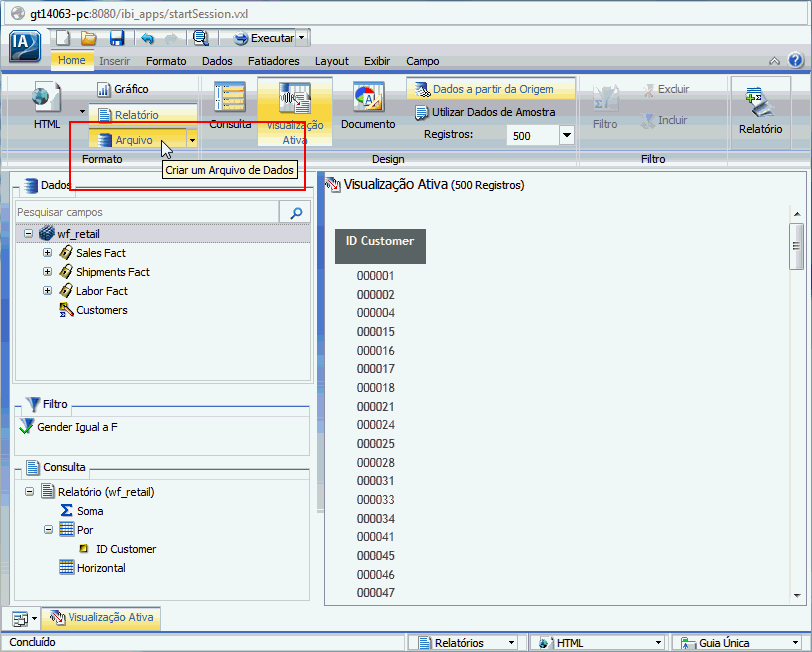
Task: Click the preview magnifier icon in toolbar
Action: 200,38
